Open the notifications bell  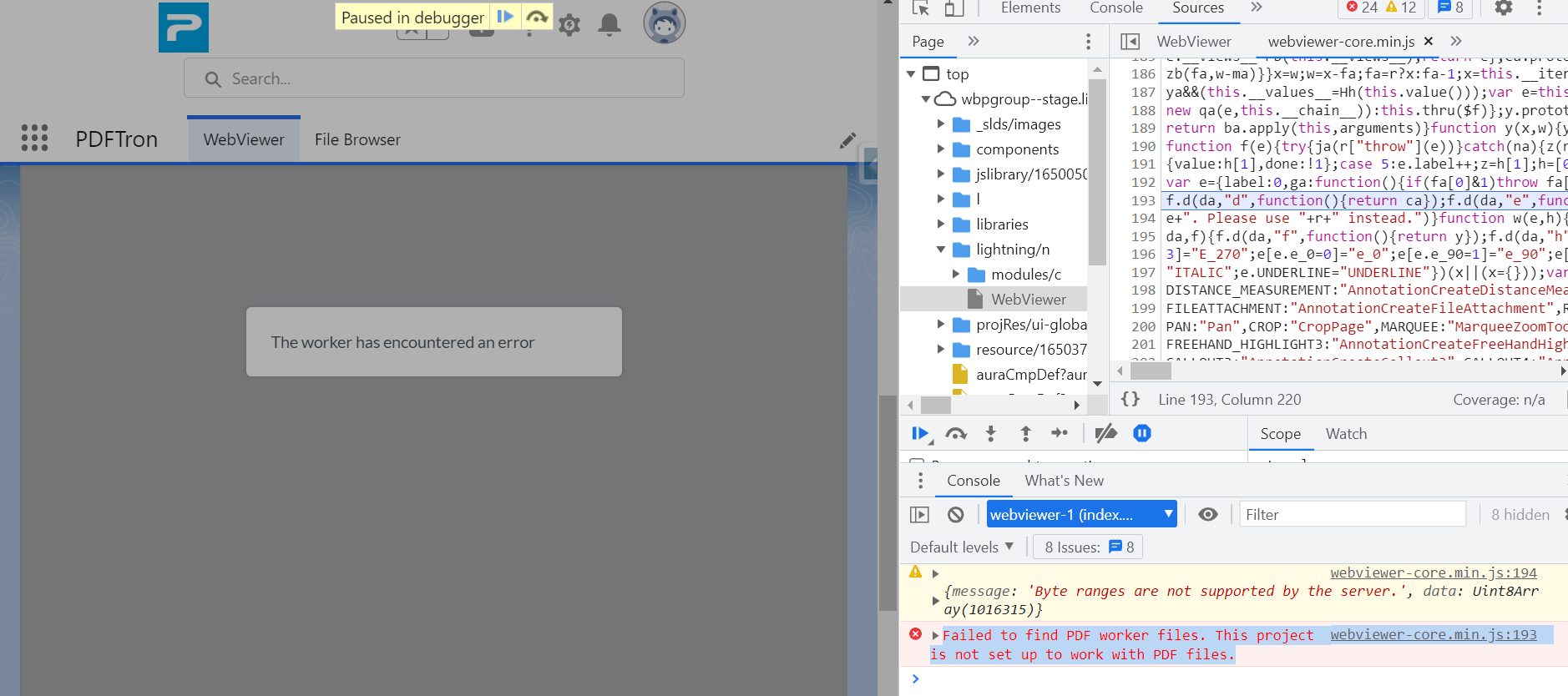609,24
